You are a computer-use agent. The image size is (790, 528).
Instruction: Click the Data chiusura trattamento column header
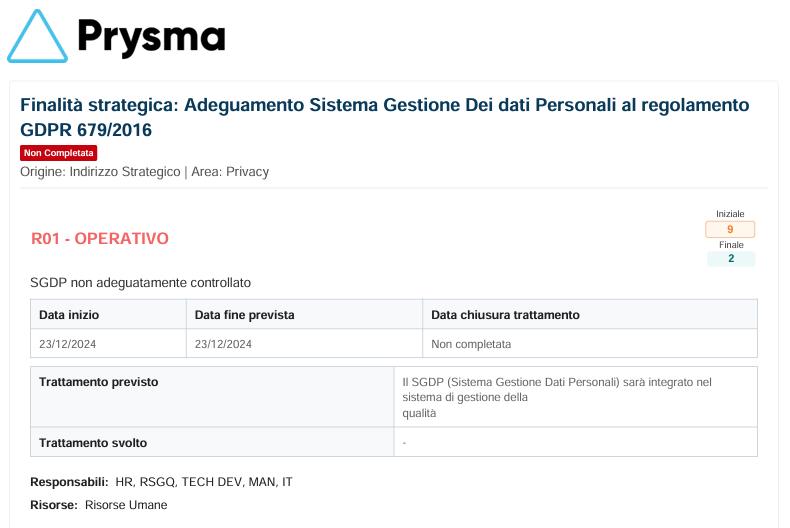point(505,315)
